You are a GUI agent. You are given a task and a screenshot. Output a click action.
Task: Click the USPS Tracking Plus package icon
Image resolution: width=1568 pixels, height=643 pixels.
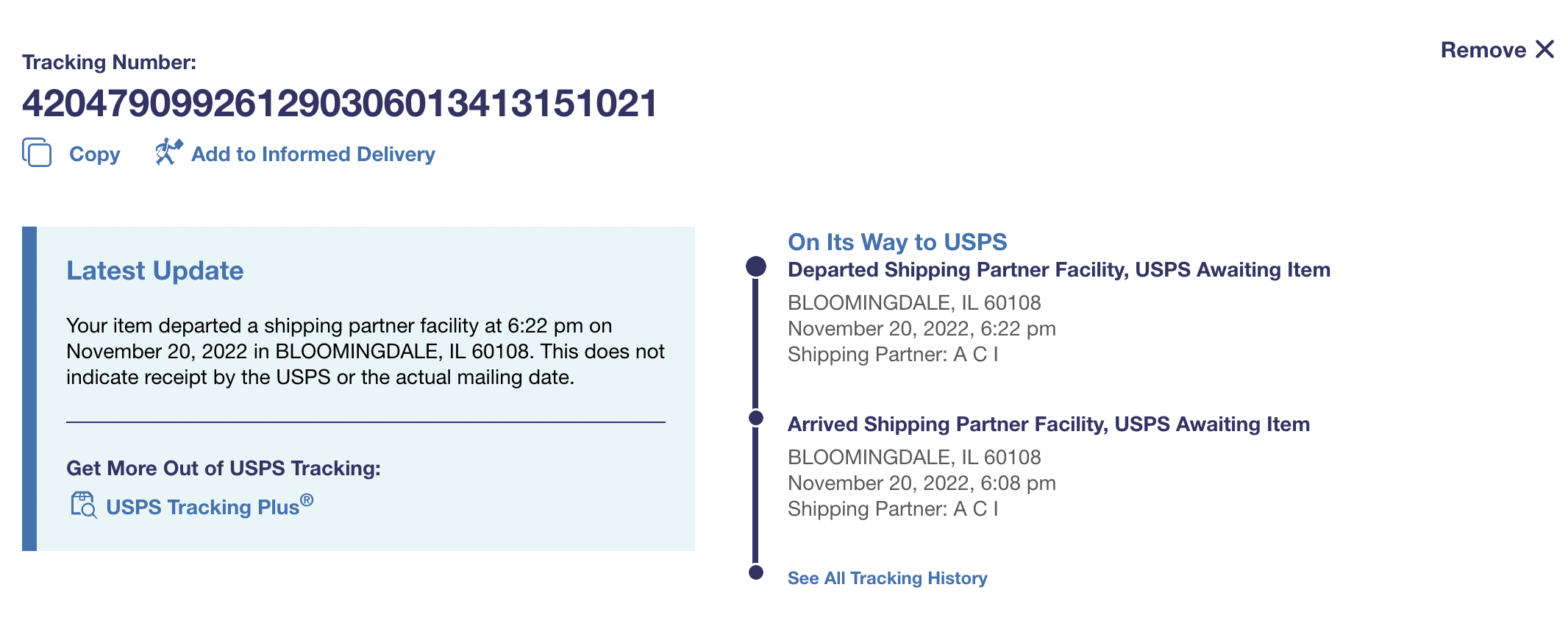83,505
